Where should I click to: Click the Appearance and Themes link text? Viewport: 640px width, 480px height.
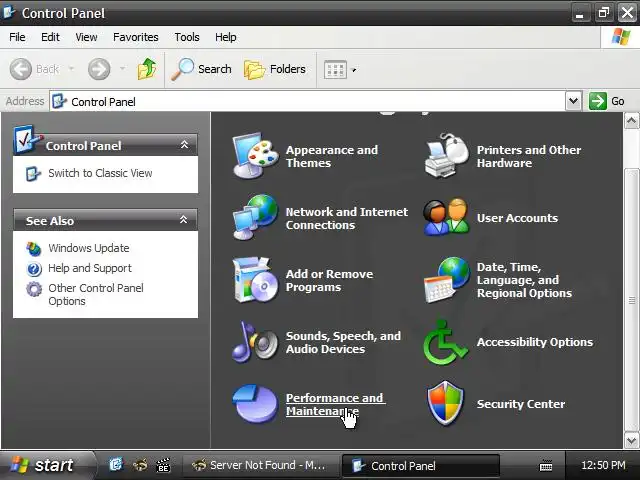tap(331, 156)
